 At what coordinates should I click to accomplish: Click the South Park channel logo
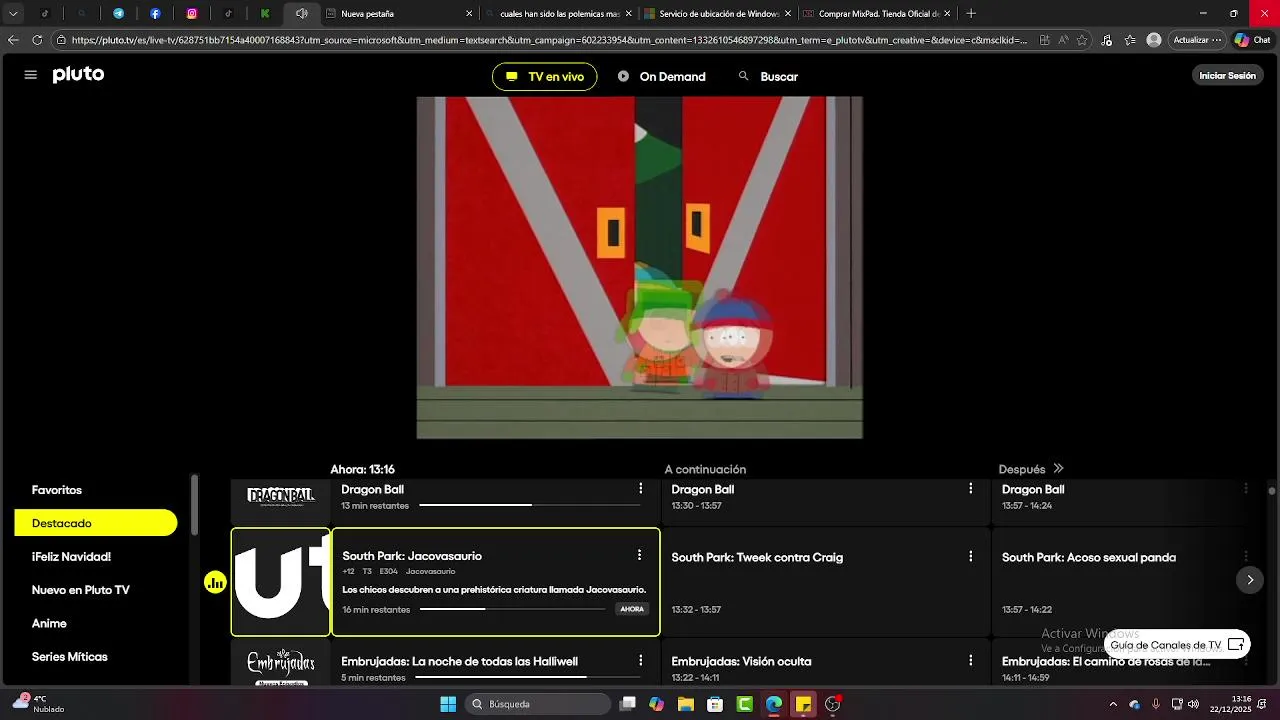tap(281, 582)
